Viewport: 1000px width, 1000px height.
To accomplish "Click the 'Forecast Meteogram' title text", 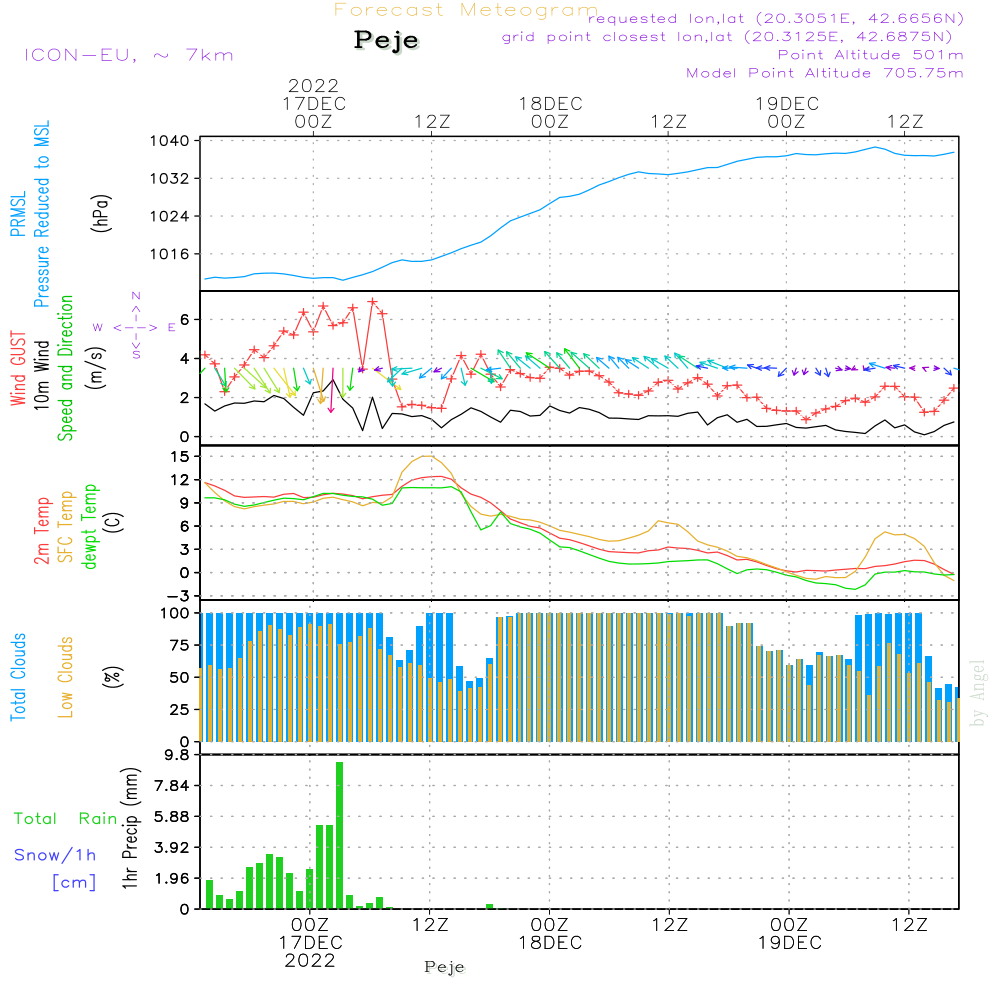I will point(466,10).
